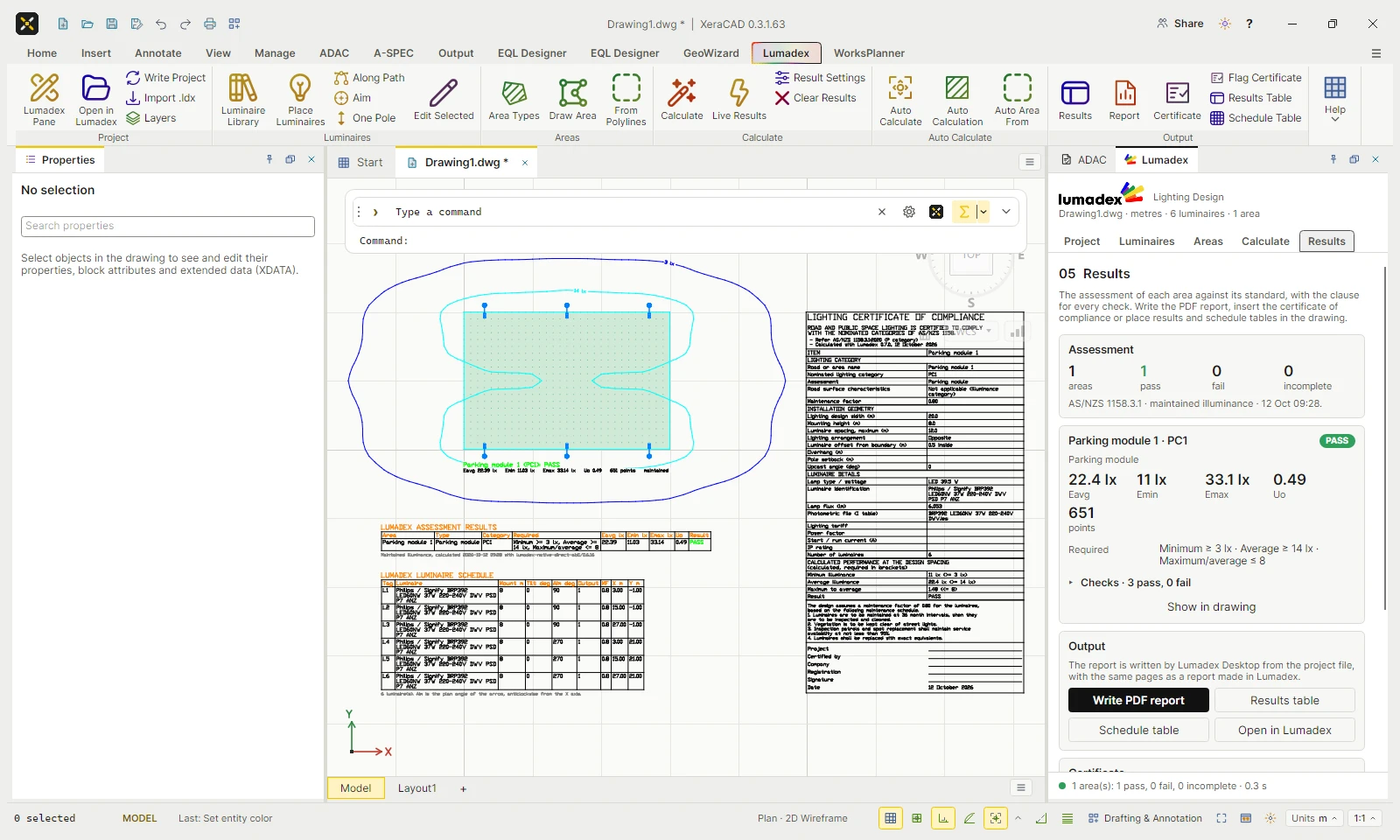The height and width of the screenshot is (840, 1400).
Task: Click the Edit Selected pencil icon
Action: [x=444, y=92]
